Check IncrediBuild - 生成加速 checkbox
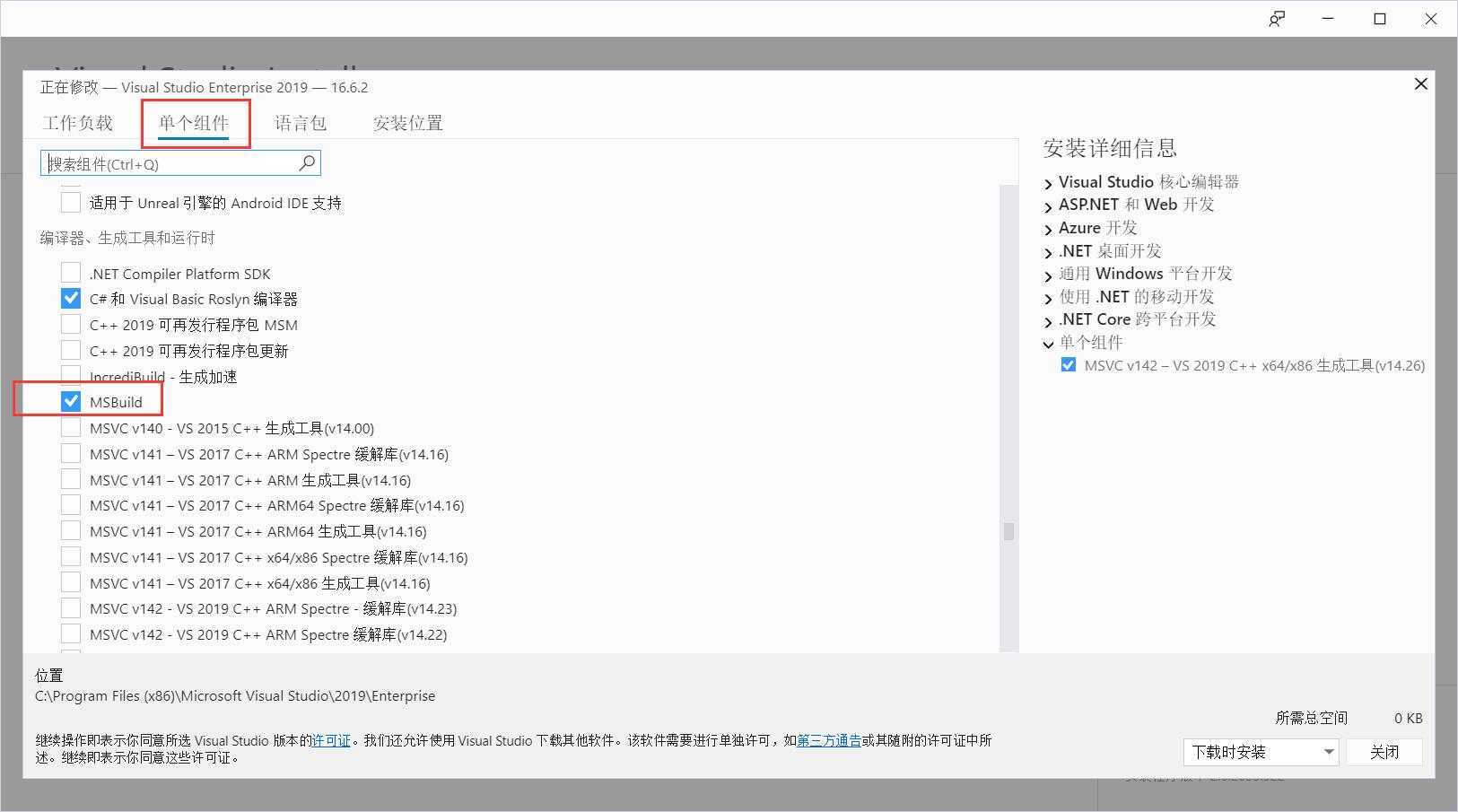Screen dimensions: 1458x812 [x=71, y=376]
